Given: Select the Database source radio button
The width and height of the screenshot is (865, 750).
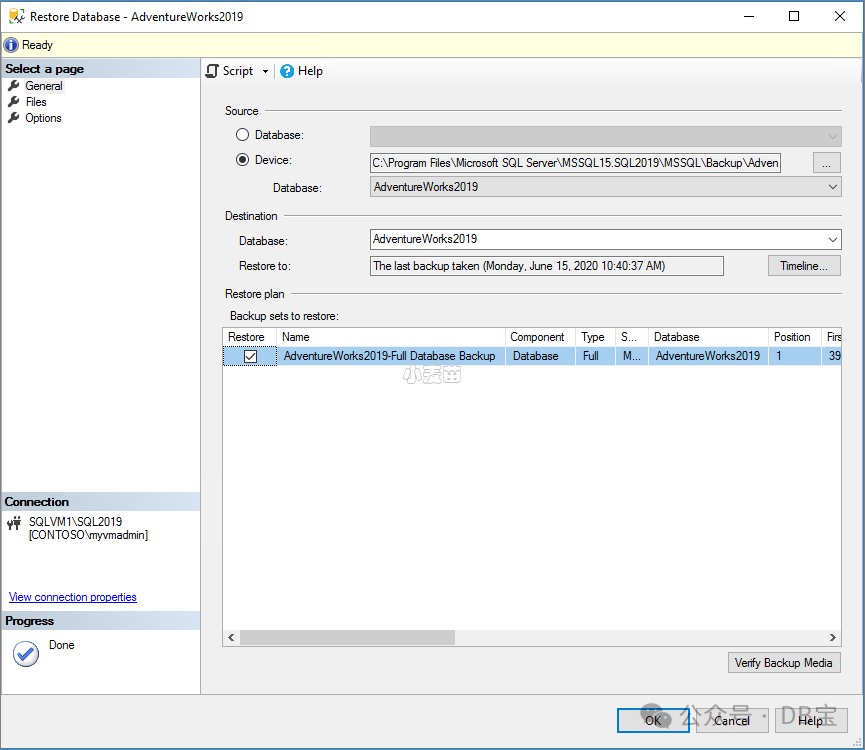Looking at the screenshot, I should click(242, 135).
